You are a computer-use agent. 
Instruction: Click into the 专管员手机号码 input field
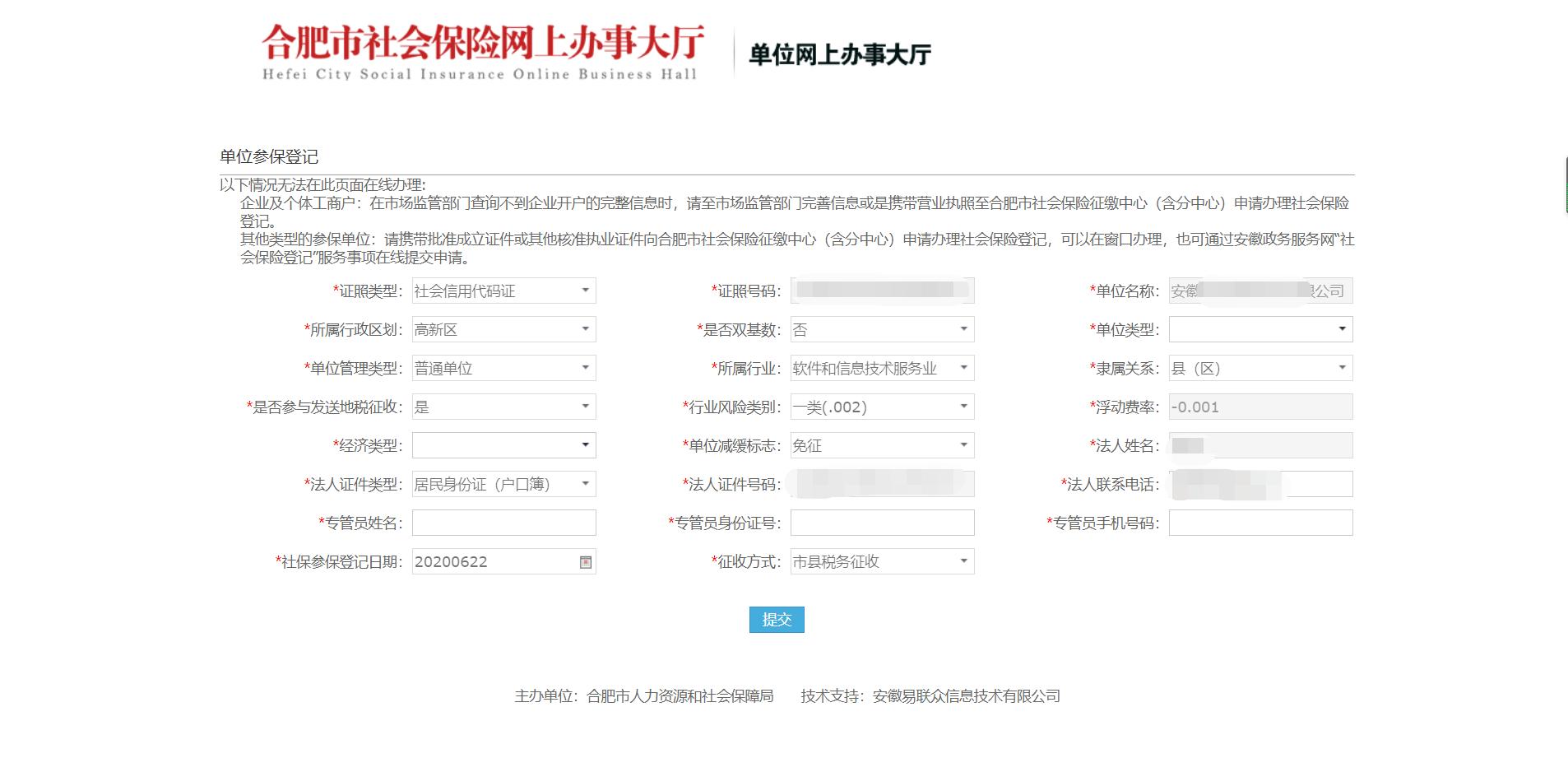1260,522
